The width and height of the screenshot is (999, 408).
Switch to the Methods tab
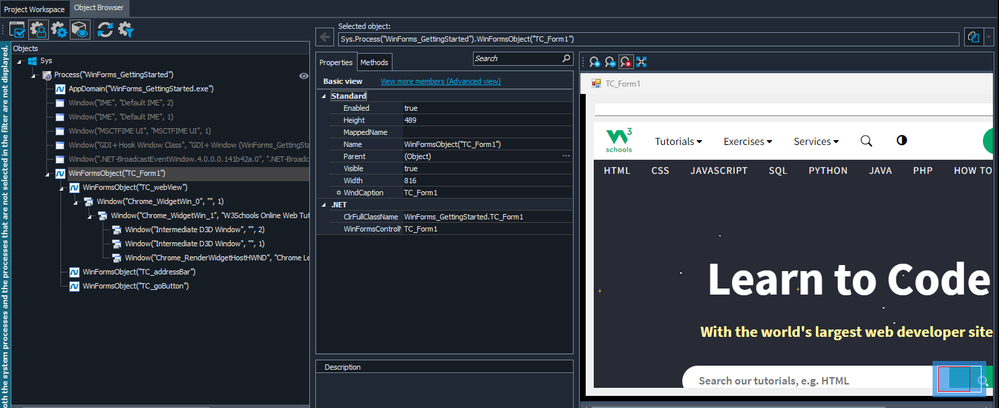pos(374,63)
